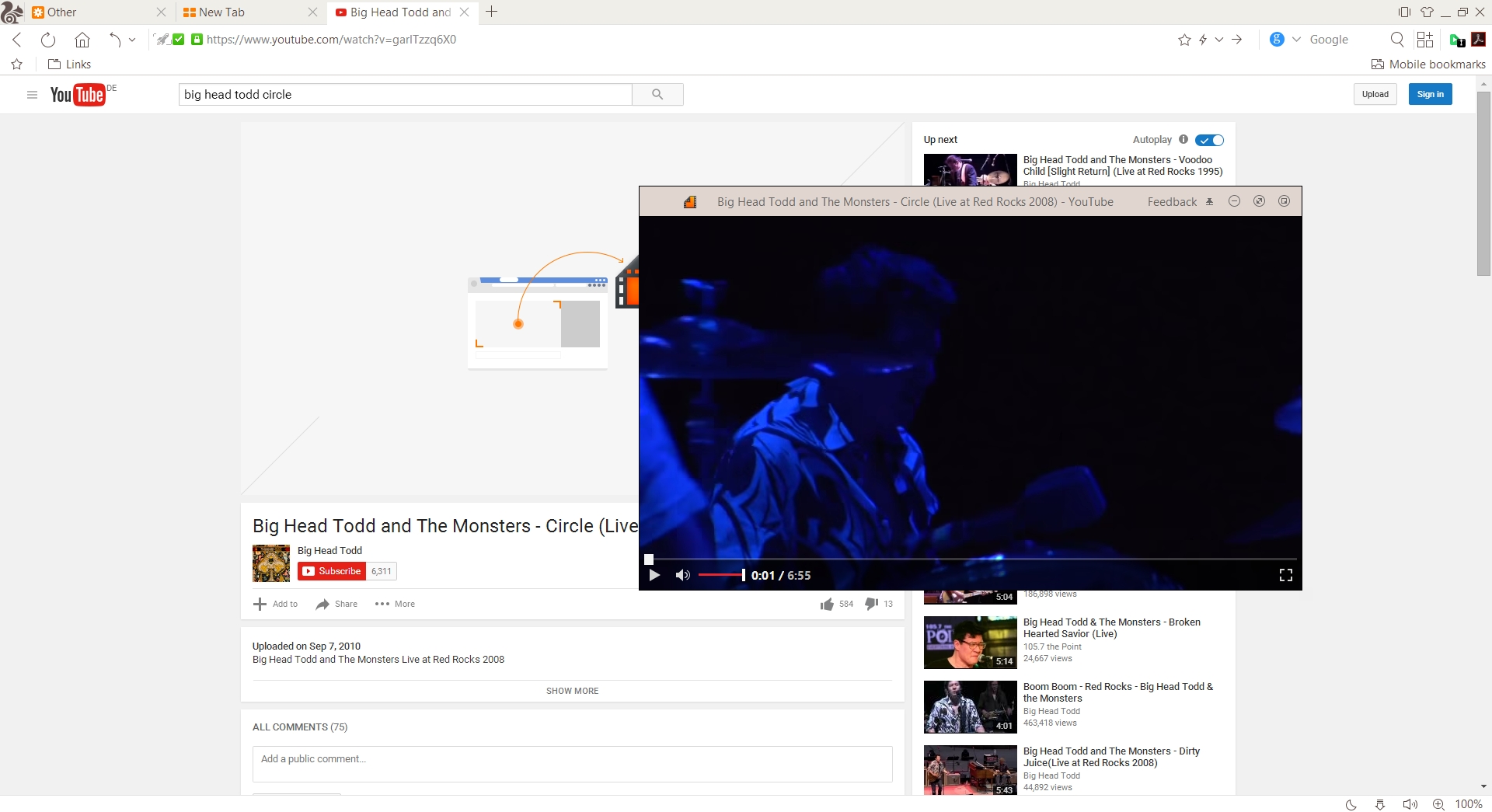This screenshot has height=812, width=1492.
Task: Open the Big Head Todd channel link
Action: (329, 551)
